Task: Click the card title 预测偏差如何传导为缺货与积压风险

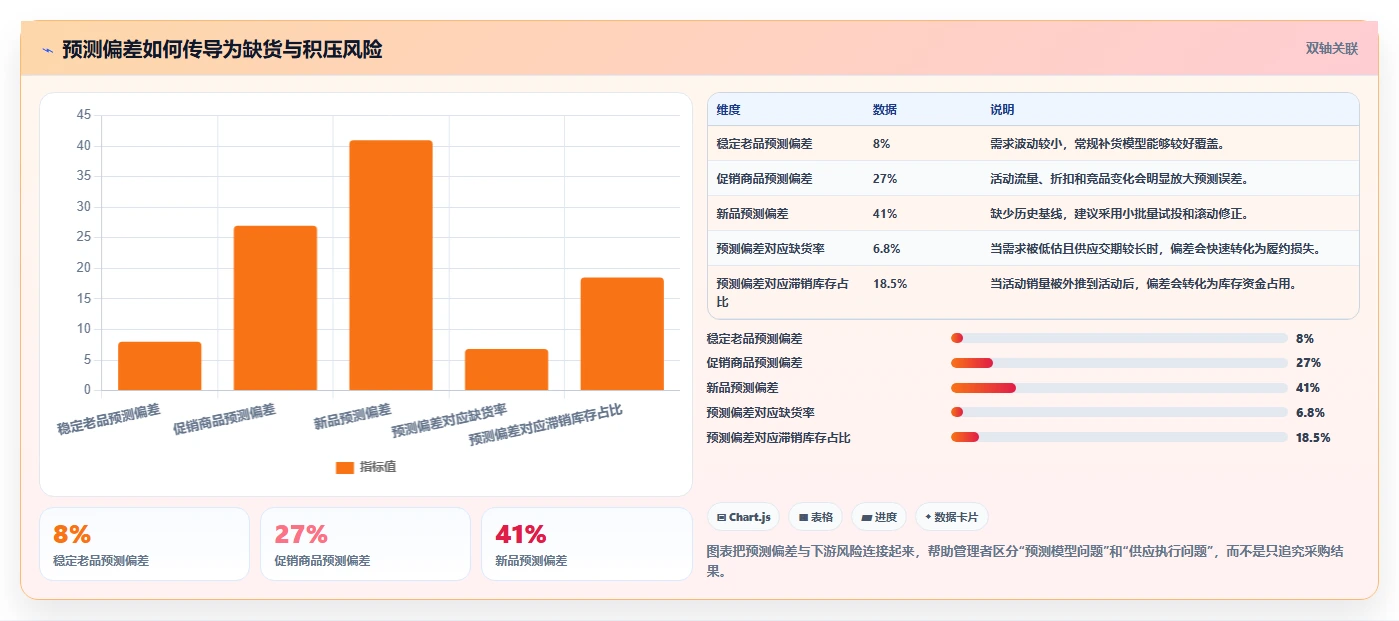Action: point(222,49)
